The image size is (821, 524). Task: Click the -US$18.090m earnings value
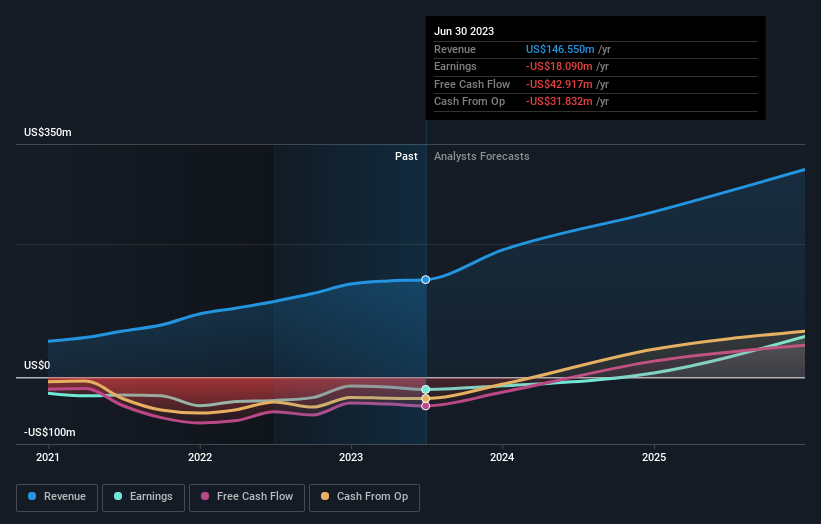click(559, 66)
